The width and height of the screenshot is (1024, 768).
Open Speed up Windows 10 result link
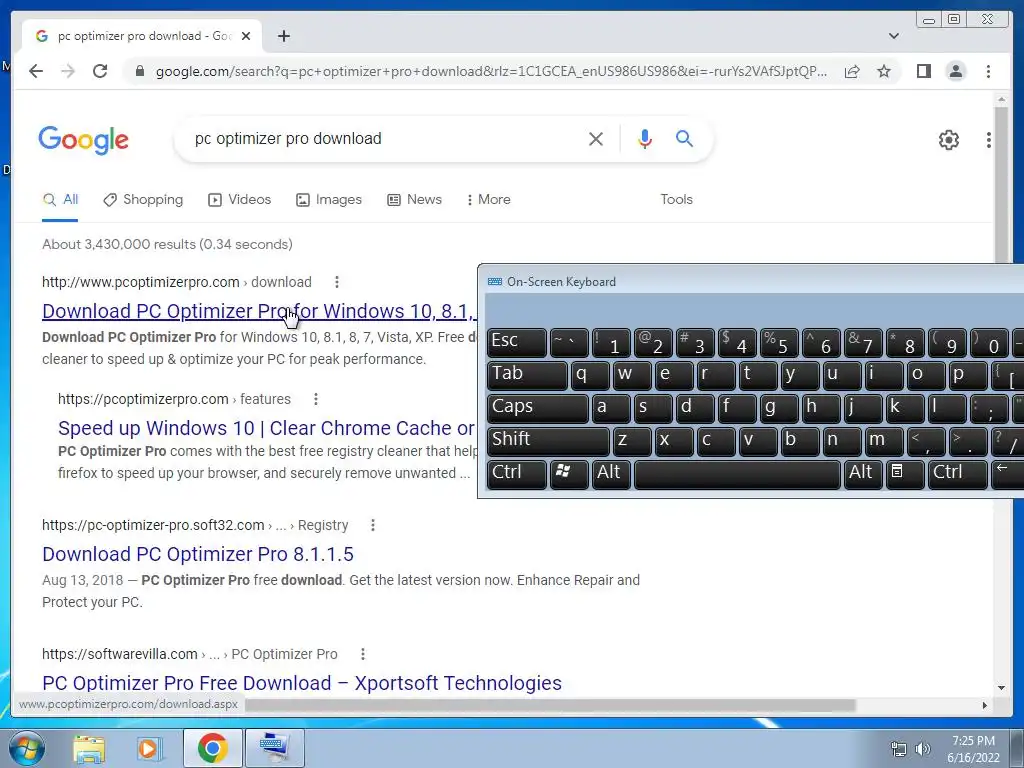pos(266,428)
